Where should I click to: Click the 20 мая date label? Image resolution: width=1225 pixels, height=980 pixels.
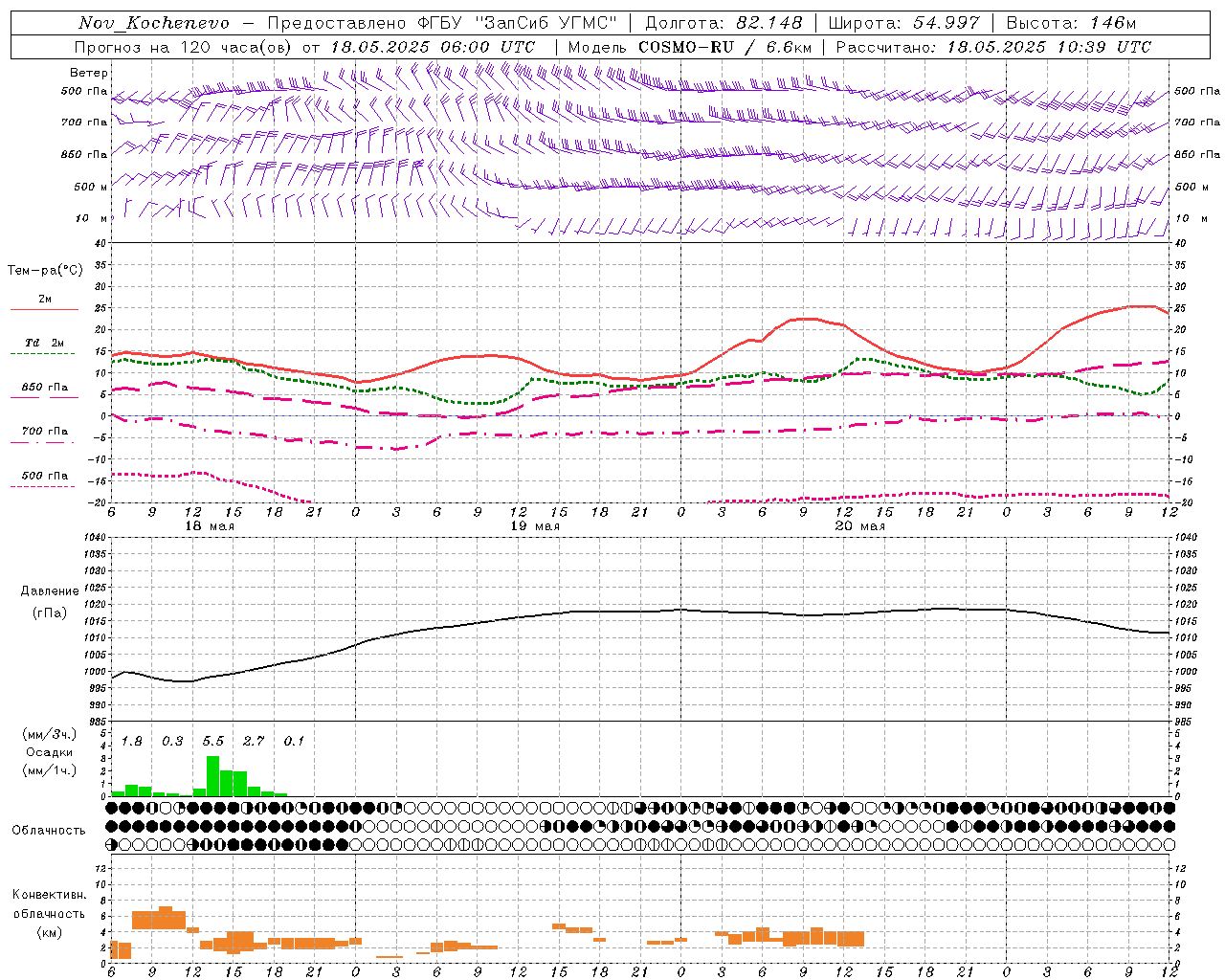pyautogui.click(x=860, y=526)
